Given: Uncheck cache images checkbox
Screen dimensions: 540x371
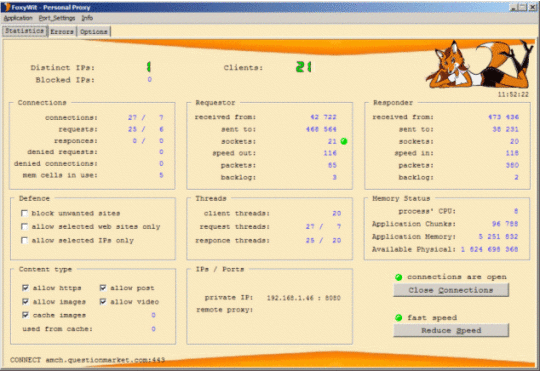Looking at the screenshot, I should click(x=25, y=315).
